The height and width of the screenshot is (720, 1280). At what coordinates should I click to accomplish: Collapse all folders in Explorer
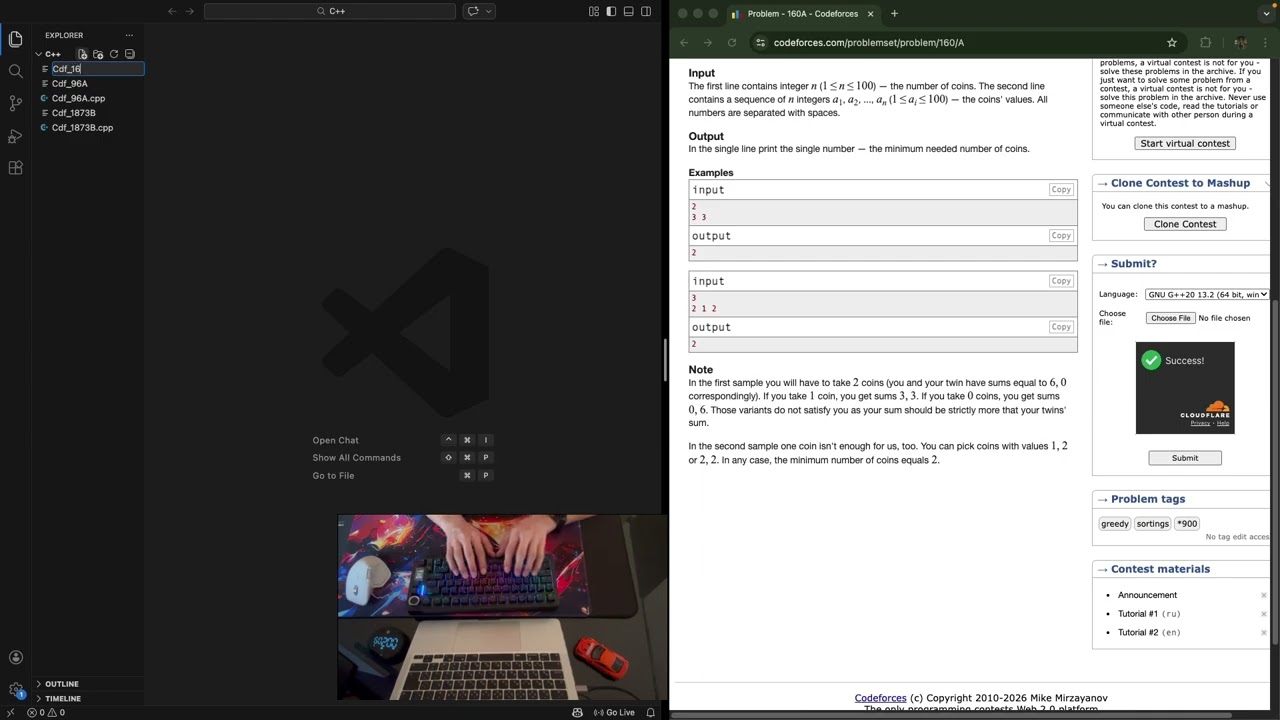(x=130, y=54)
